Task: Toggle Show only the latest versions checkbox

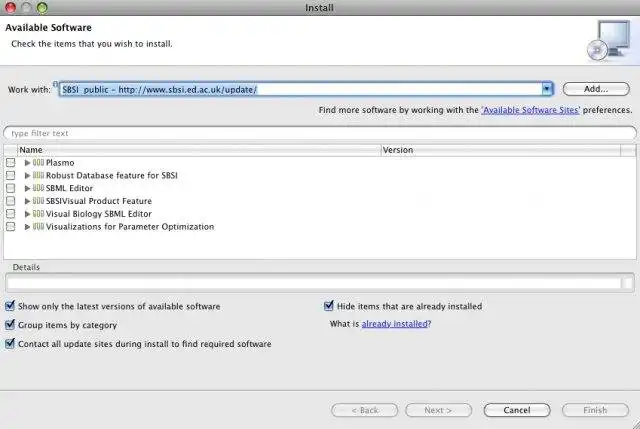Action: 10,306
